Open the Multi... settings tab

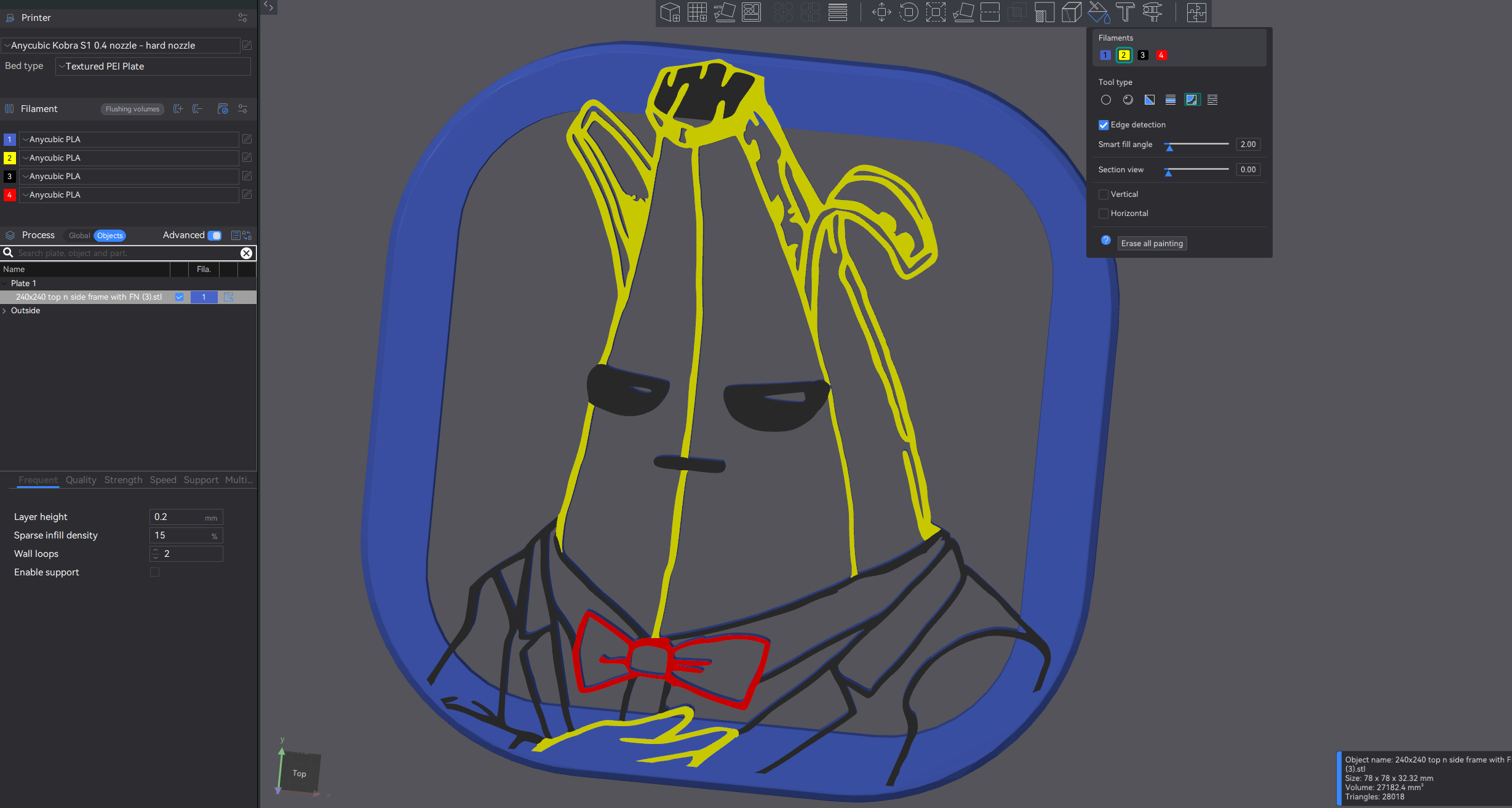pyautogui.click(x=239, y=480)
